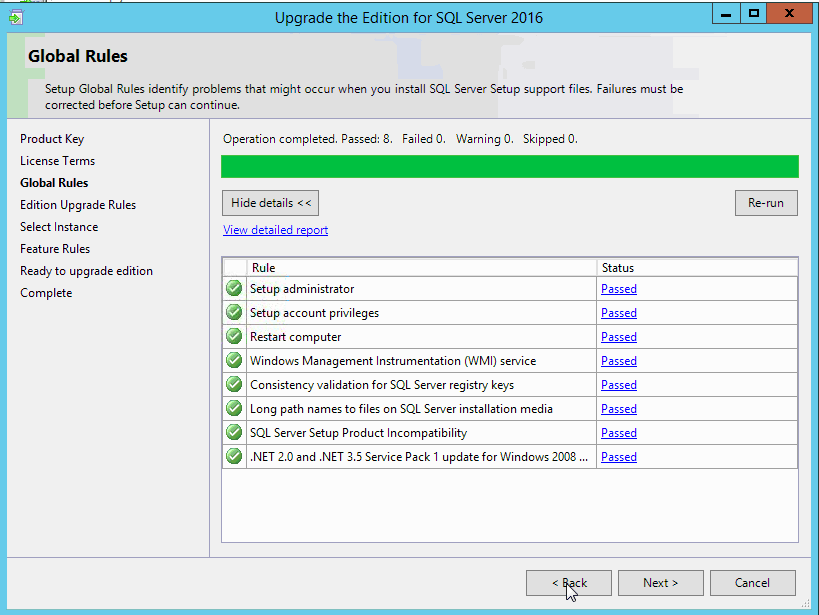The height and width of the screenshot is (615, 819).
Task: Click the SQL Server setup title bar icon
Action: click(x=16, y=17)
